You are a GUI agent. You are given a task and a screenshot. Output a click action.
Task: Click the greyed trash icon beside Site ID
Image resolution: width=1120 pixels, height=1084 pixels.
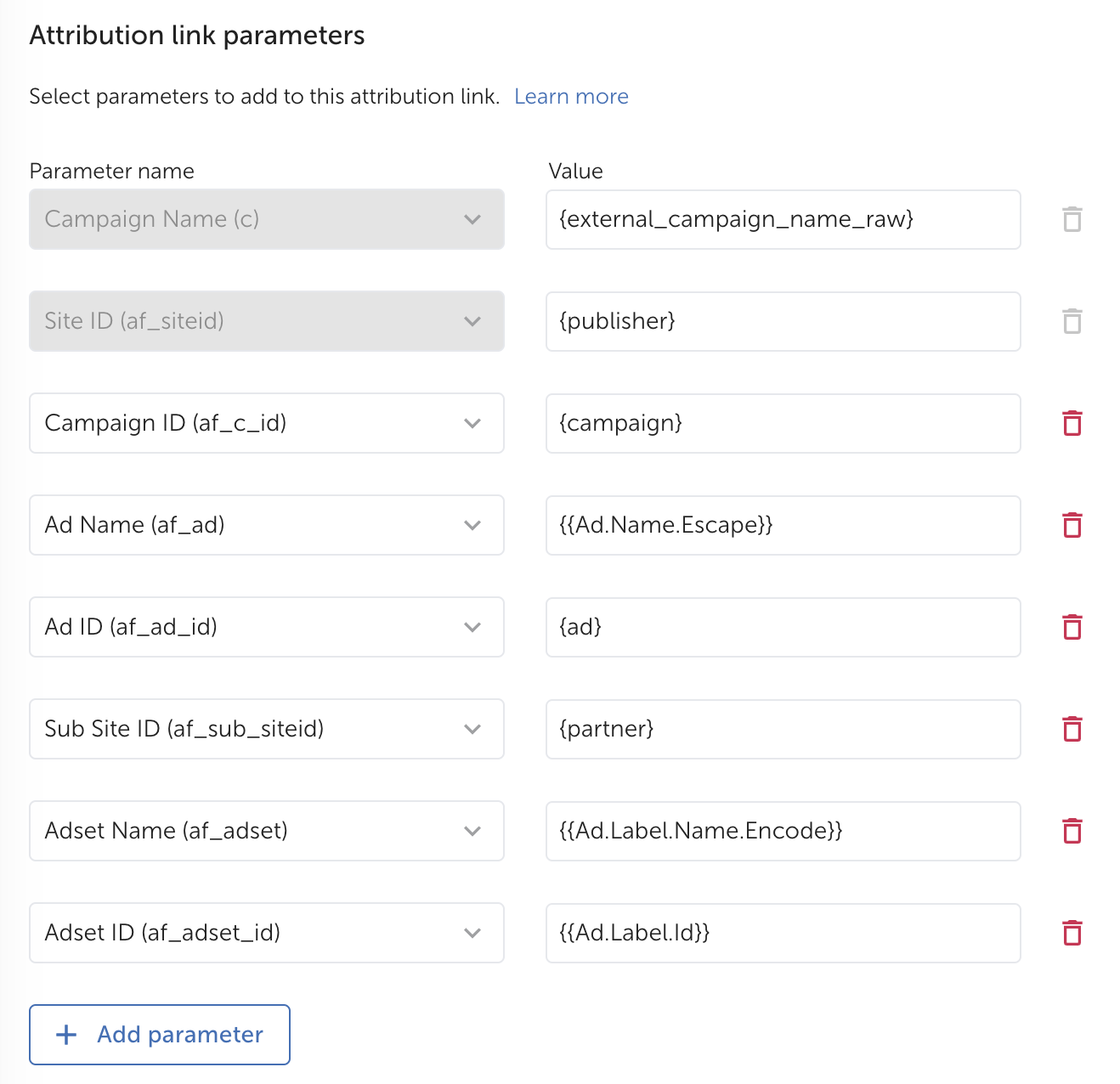click(x=1072, y=321)
